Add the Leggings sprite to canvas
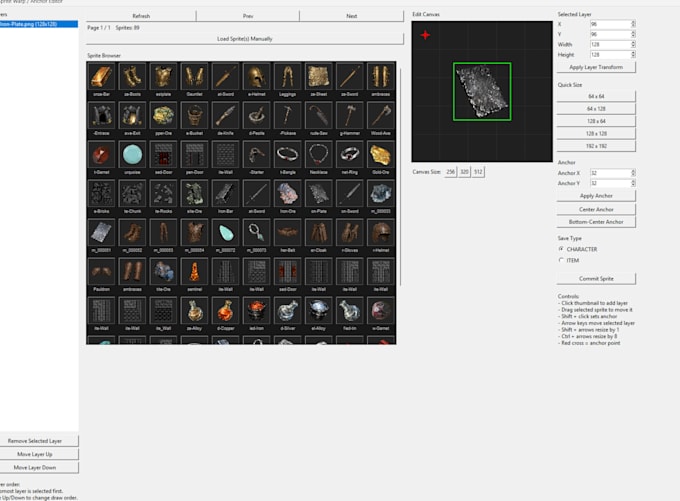Screen dimensions: 680x501 click(288, 76)
